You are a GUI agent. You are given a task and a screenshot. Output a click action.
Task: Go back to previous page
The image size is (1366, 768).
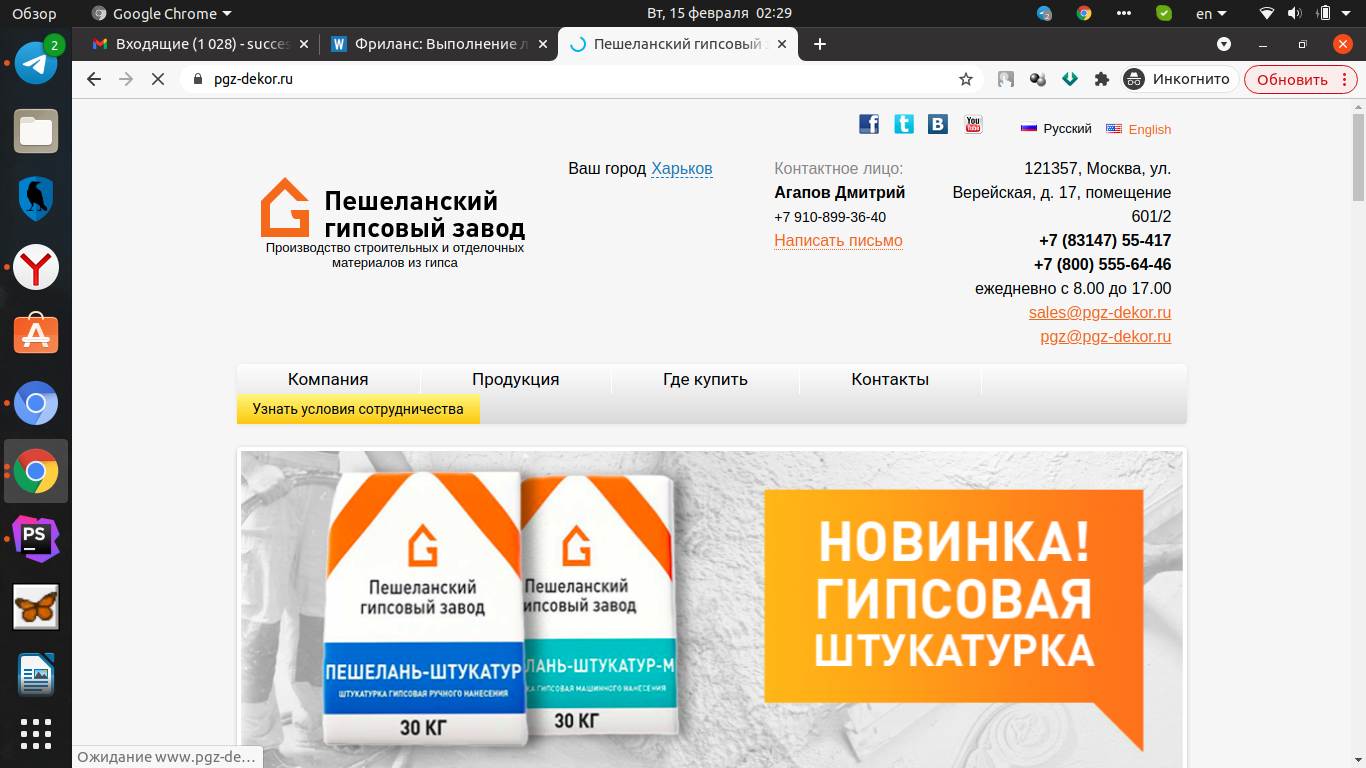tap(94, 79)
